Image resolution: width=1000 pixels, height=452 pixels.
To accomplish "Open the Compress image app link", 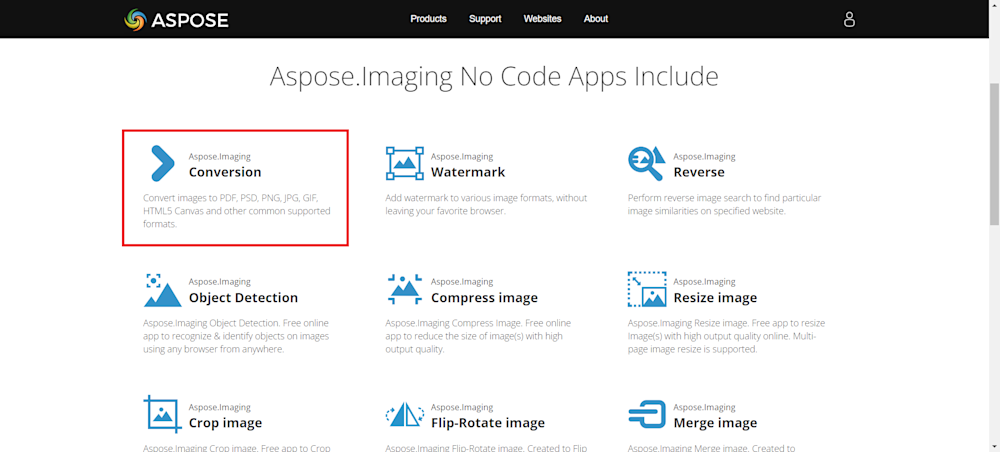I will [485, 298].
